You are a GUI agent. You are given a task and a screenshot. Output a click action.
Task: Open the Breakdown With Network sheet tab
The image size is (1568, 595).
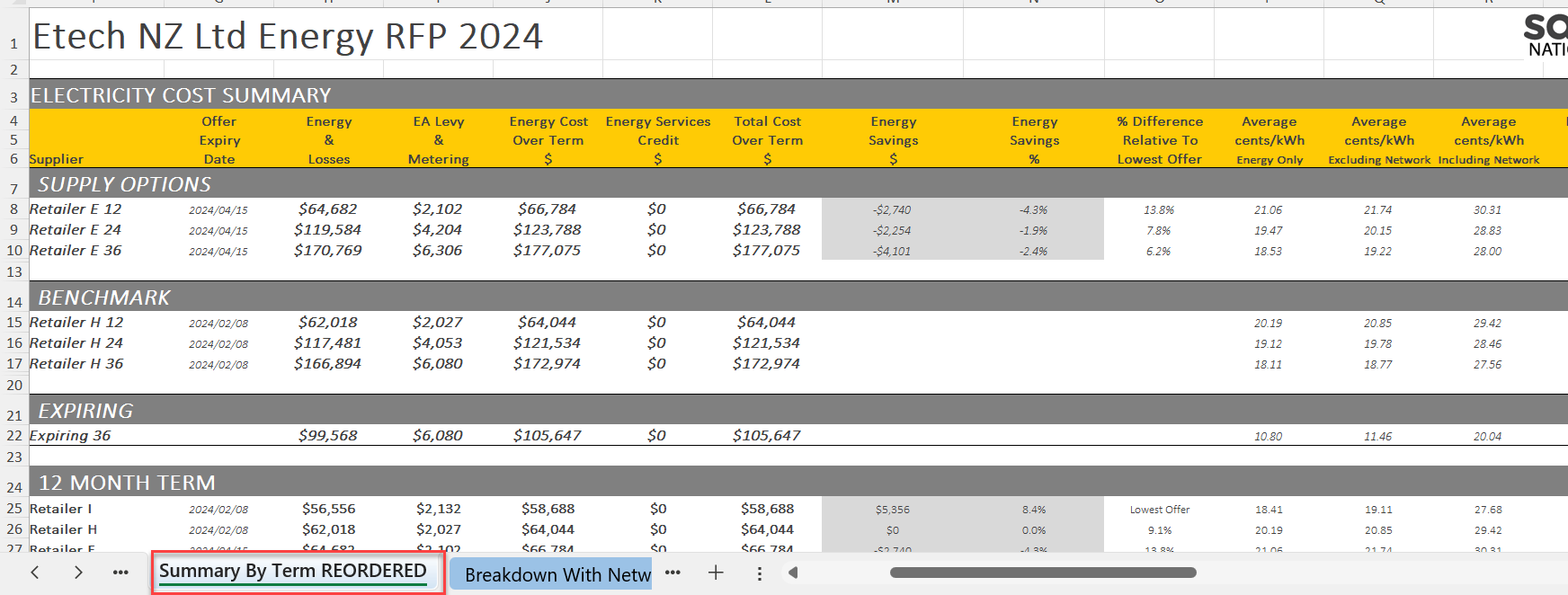pyautogui.click(x=557, y=574)
